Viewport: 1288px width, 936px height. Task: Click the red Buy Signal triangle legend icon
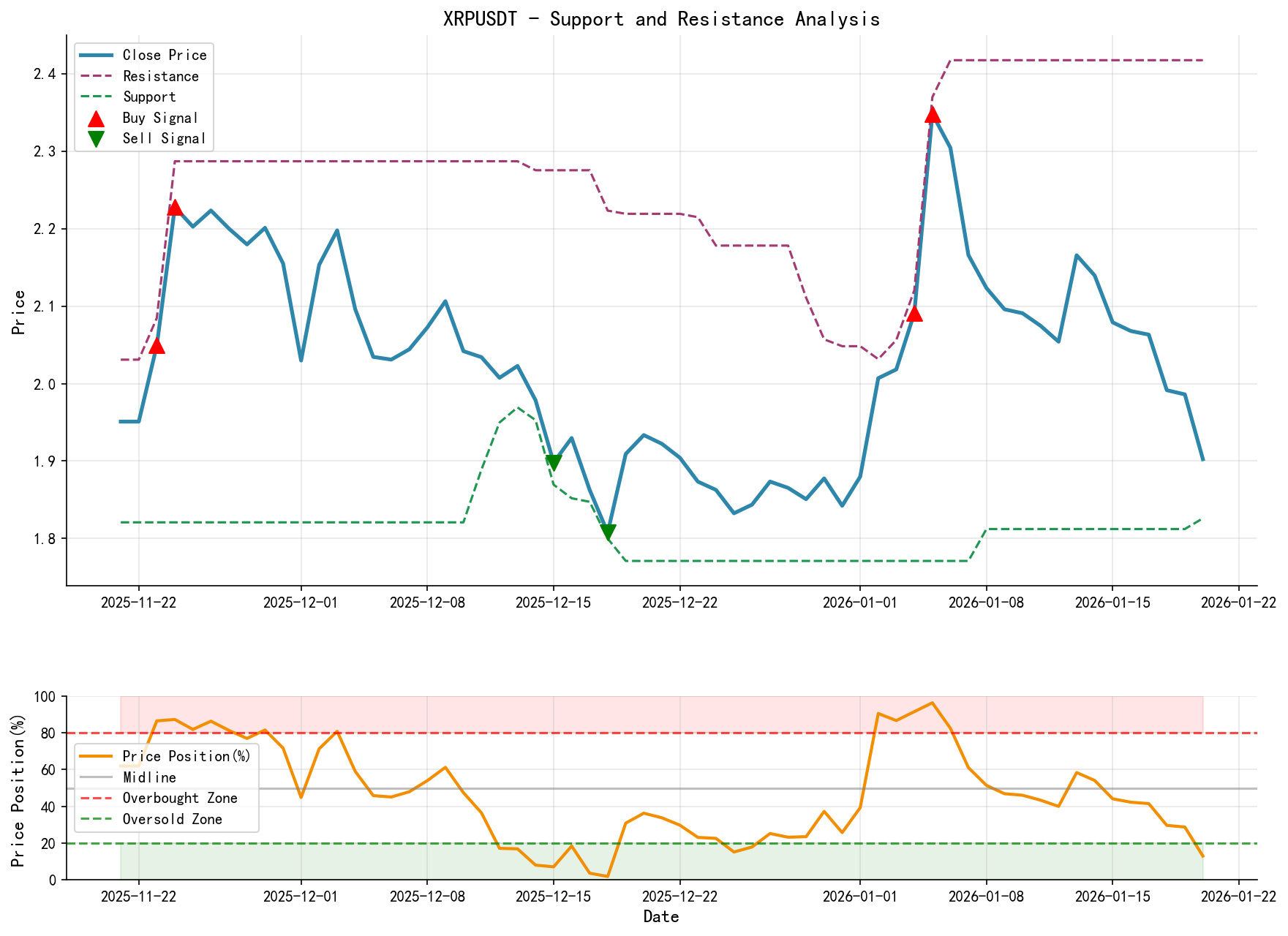(96, 117)
